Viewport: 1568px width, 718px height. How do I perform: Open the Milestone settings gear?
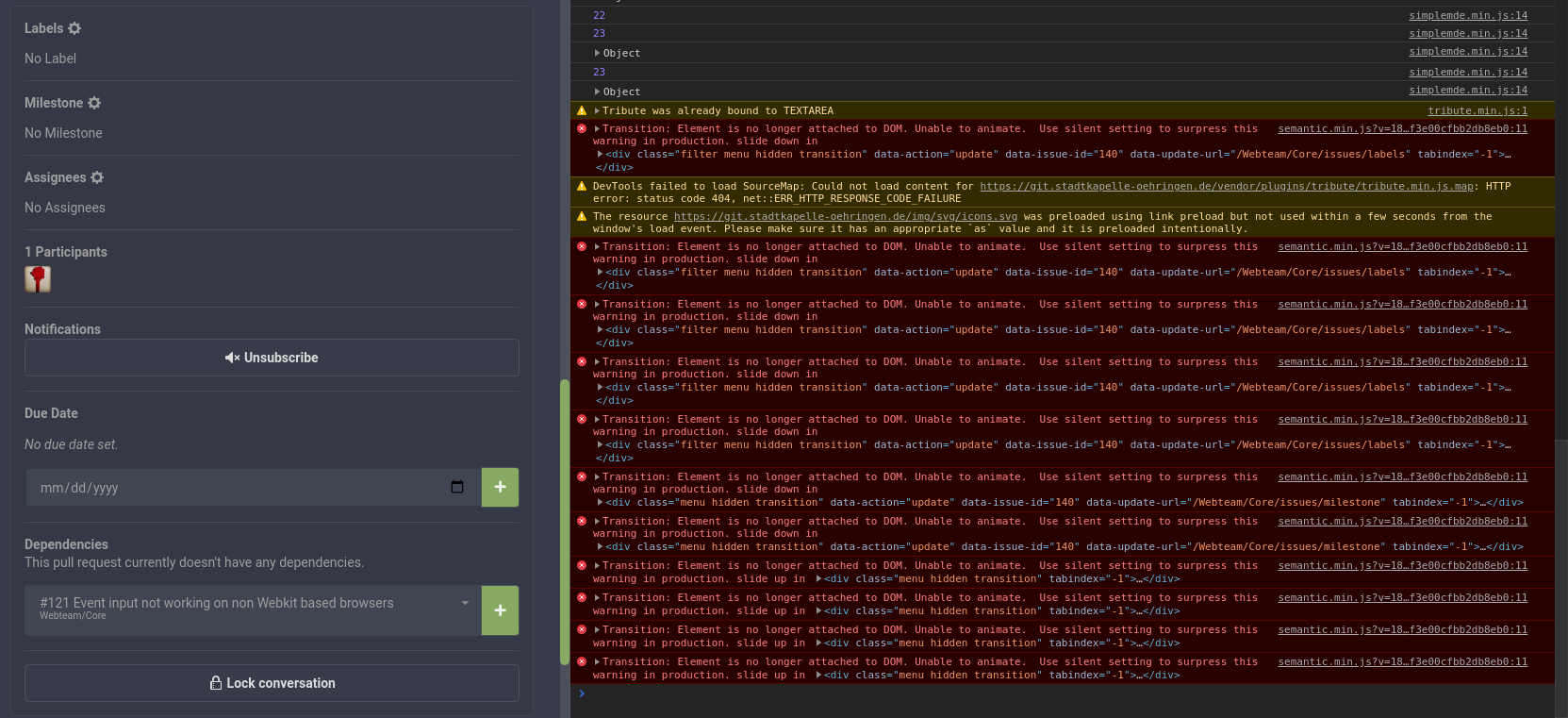coord(94,103)
